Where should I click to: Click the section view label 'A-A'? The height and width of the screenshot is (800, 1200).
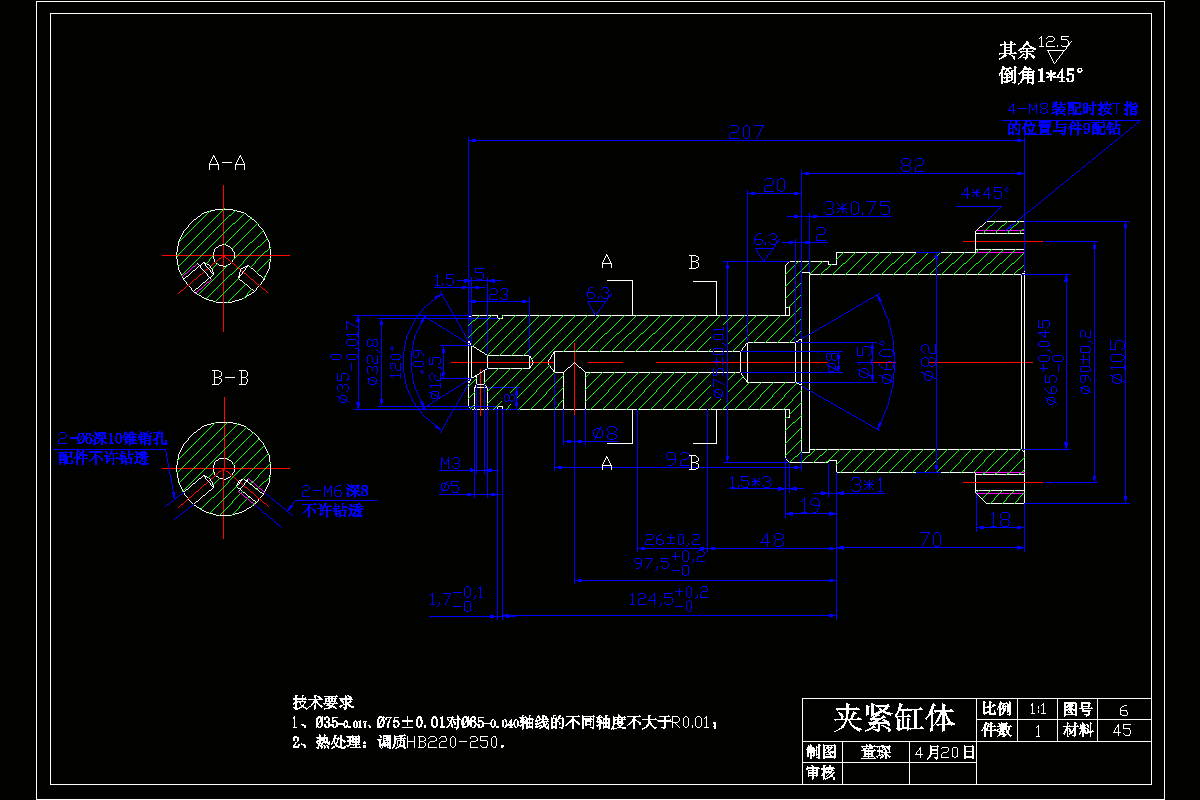[x=226, y=162]
